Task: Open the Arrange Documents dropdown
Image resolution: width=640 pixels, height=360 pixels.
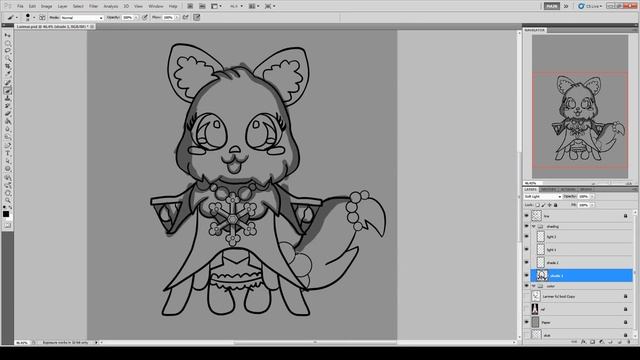Action: pos(254,6)
